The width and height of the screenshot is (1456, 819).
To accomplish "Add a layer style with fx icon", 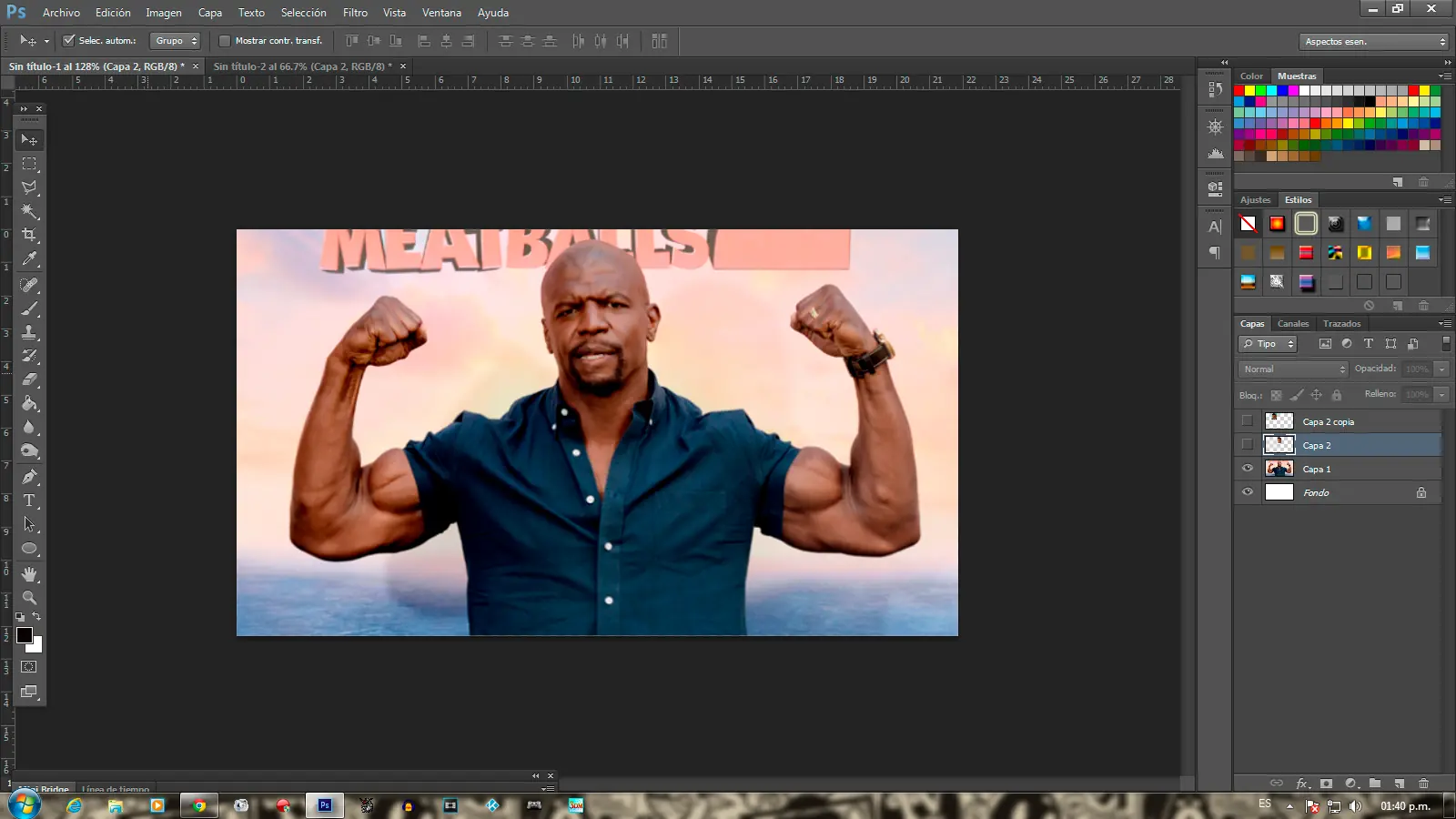I will click(x=1302, y=783).
